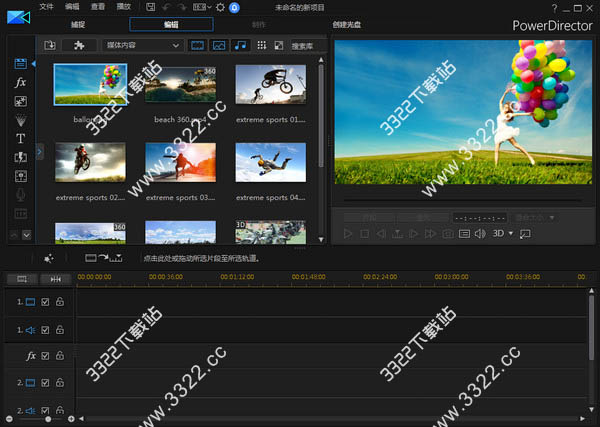Viewport: 600px width, 427px height.
Task: Open the 编辑 menu in the menu bar
Action: point(72,7)
